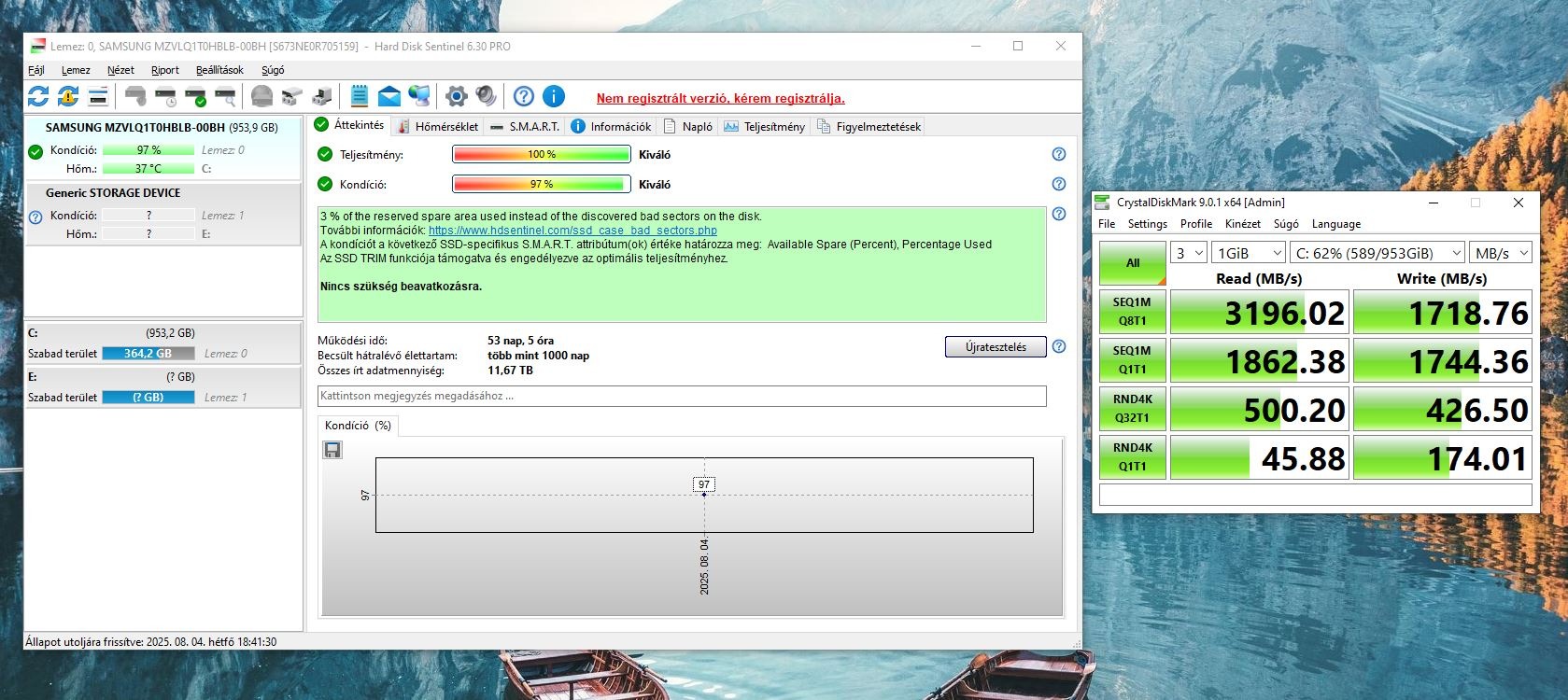Run the SEQ1M Q1T1 test
The width and height of the screenshot is (1568, 700).
(1133, 360)
